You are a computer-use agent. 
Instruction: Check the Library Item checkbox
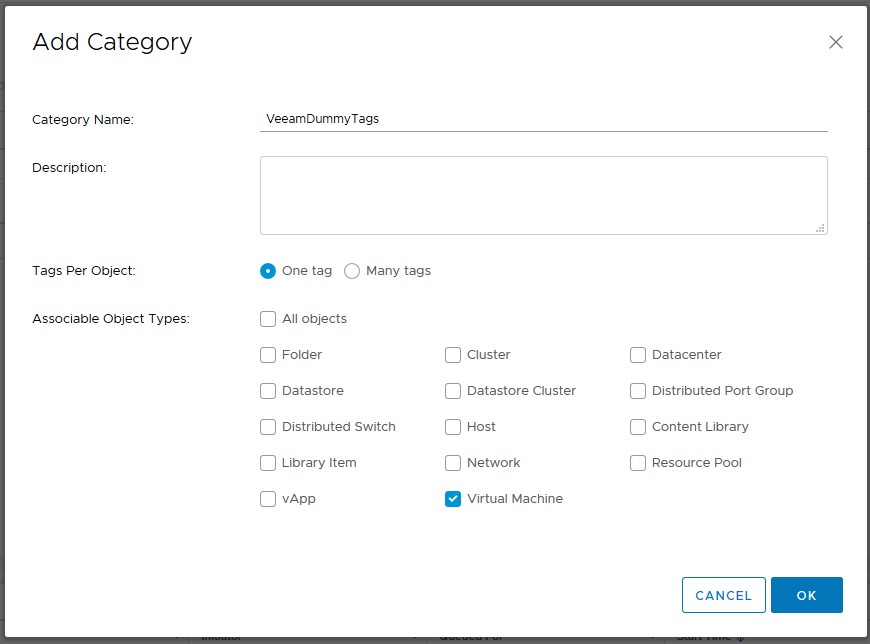coord(267,463)
